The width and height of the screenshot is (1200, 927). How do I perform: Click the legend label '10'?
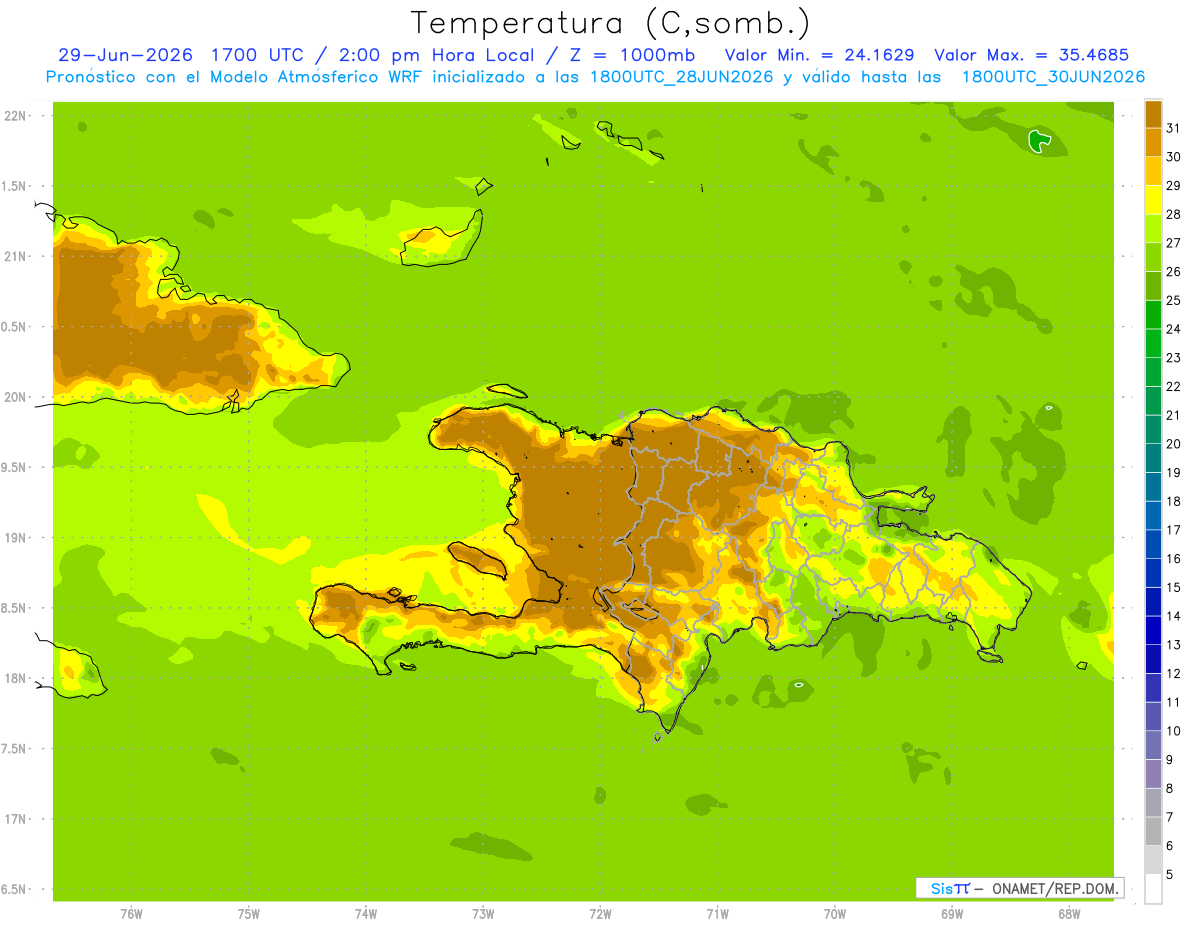1173,731
